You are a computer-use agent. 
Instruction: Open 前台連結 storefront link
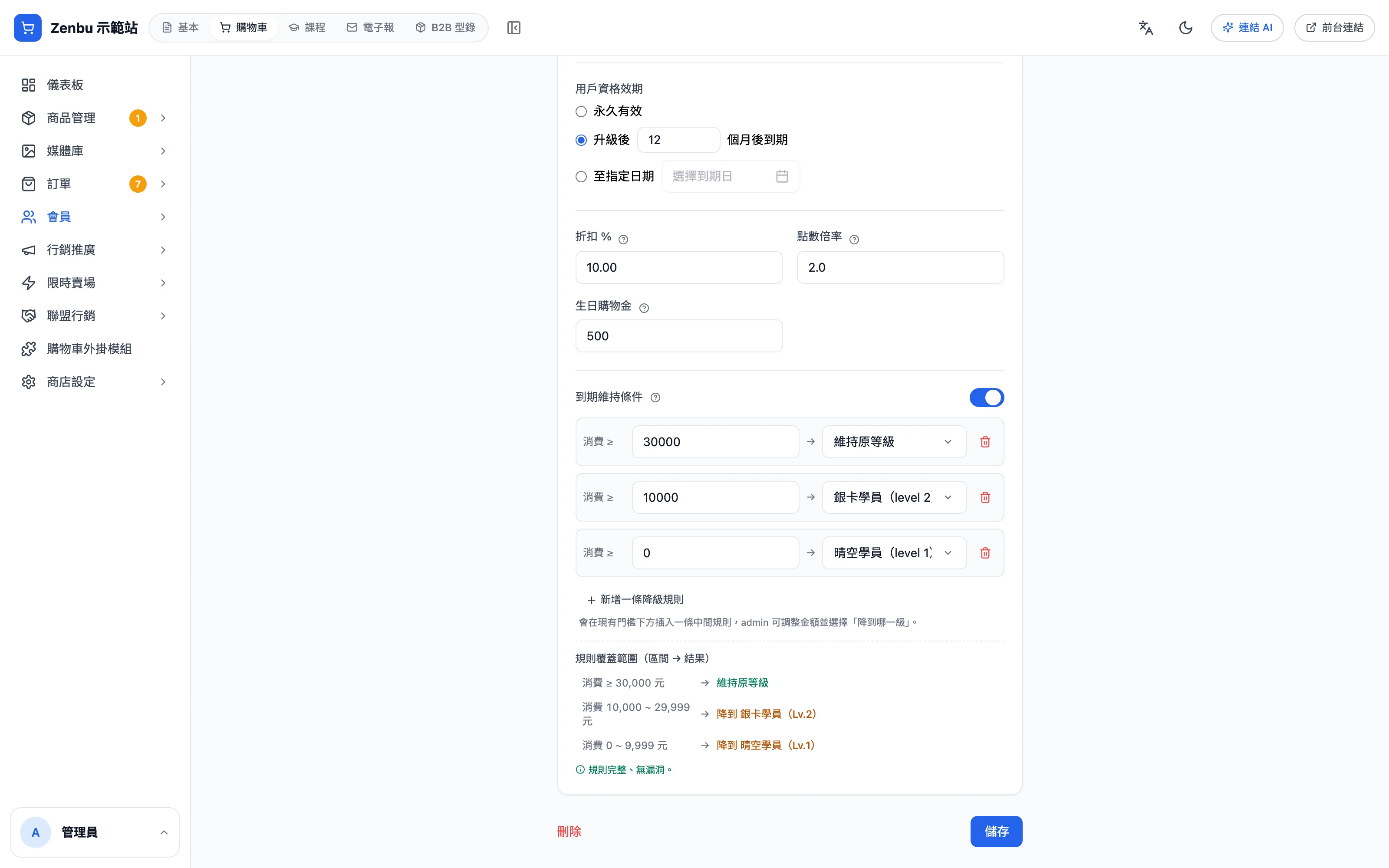(x=1334, y=27)
